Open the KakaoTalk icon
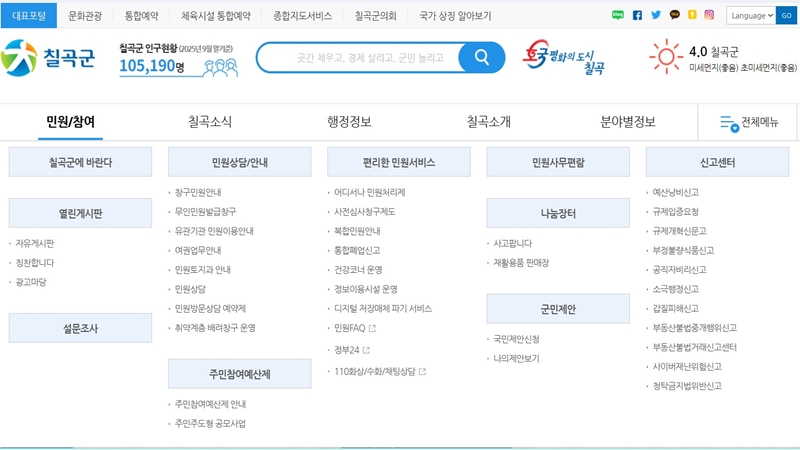This screenshot has width=800, height=450. coord(674,15)
